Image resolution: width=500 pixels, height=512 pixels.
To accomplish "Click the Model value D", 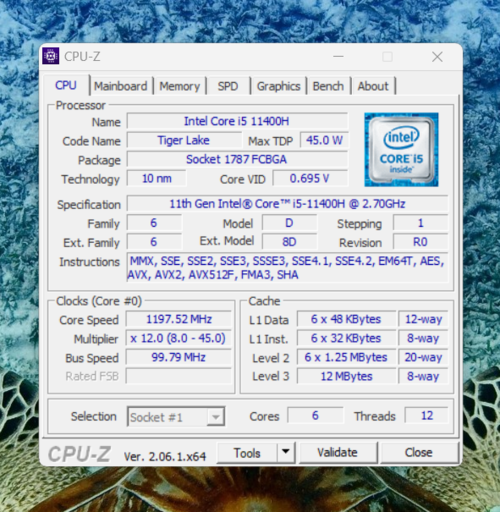I will 289,223.
